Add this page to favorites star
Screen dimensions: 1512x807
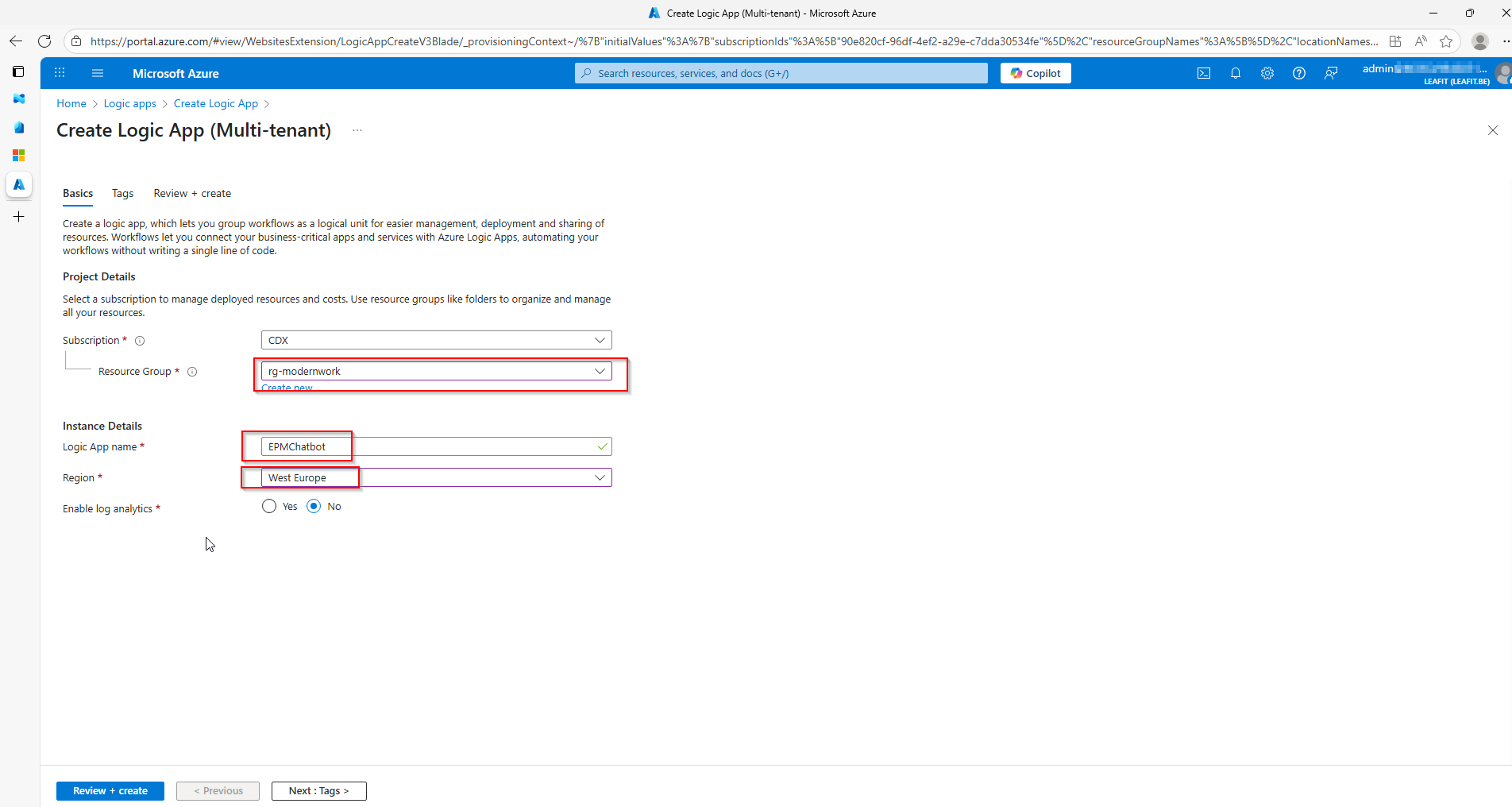[1446, 41]
